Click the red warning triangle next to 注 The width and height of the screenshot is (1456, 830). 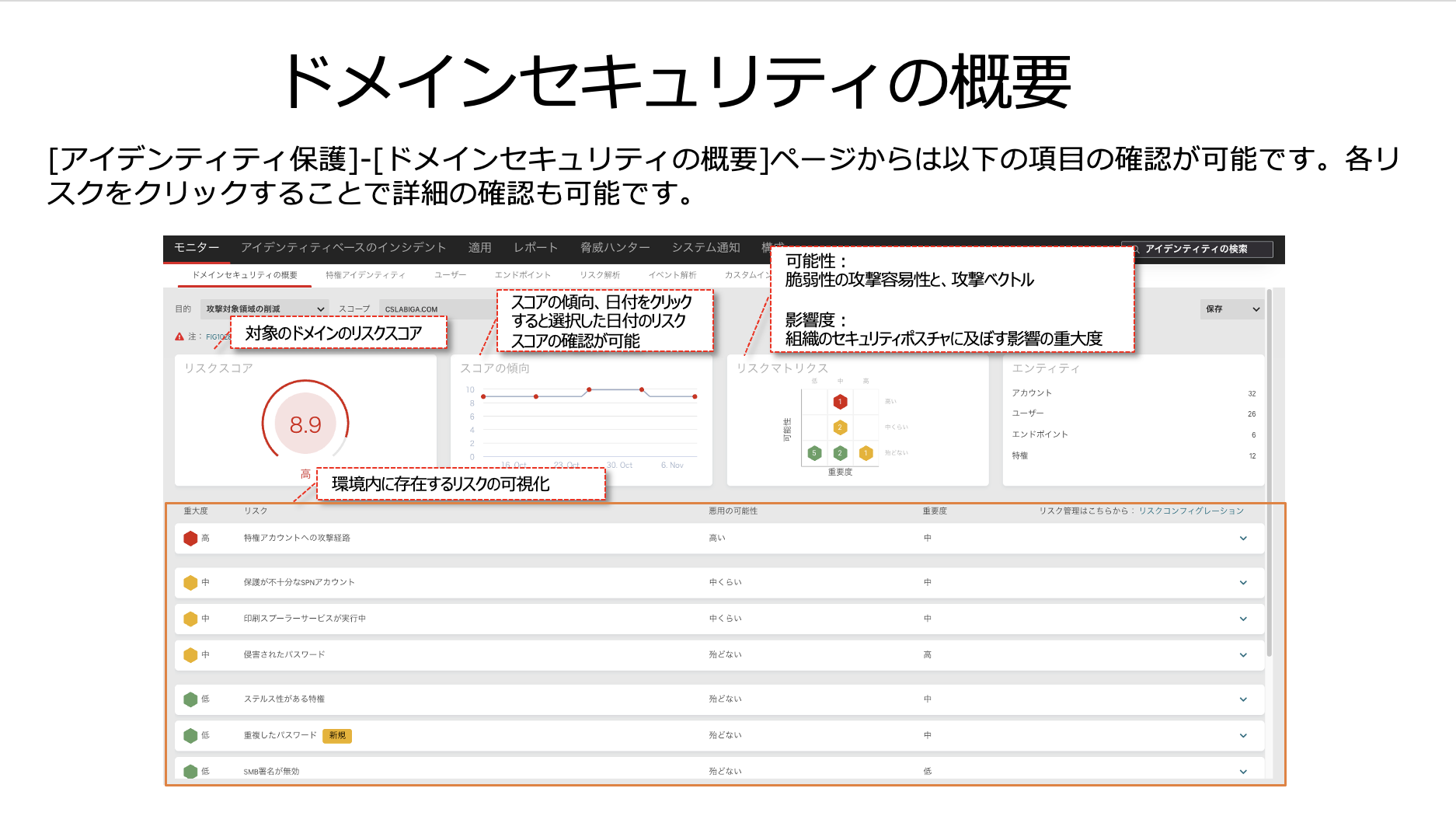coord(179,337)
